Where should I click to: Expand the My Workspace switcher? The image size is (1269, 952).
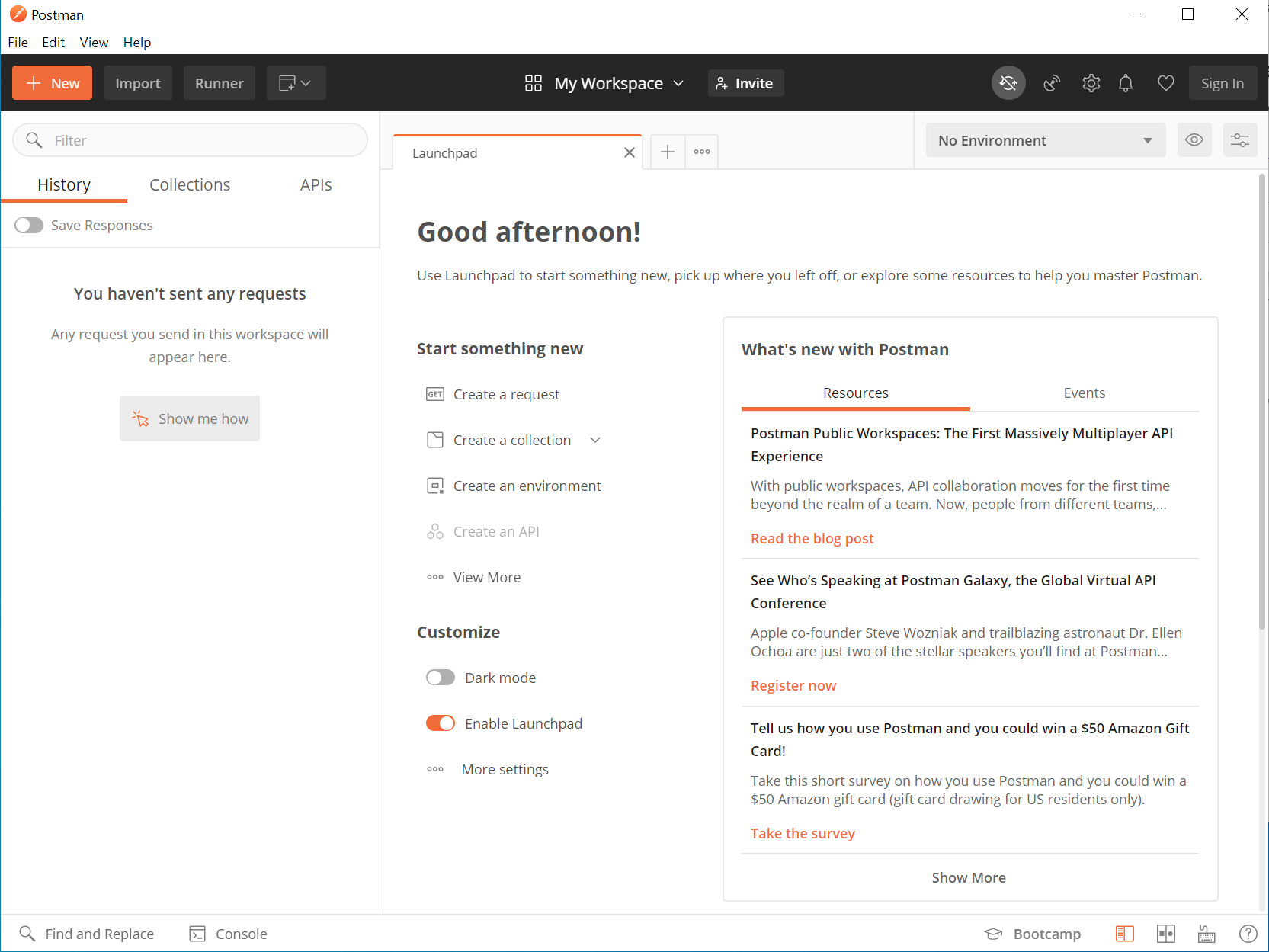pyautogui.click(x=604, y=83)
